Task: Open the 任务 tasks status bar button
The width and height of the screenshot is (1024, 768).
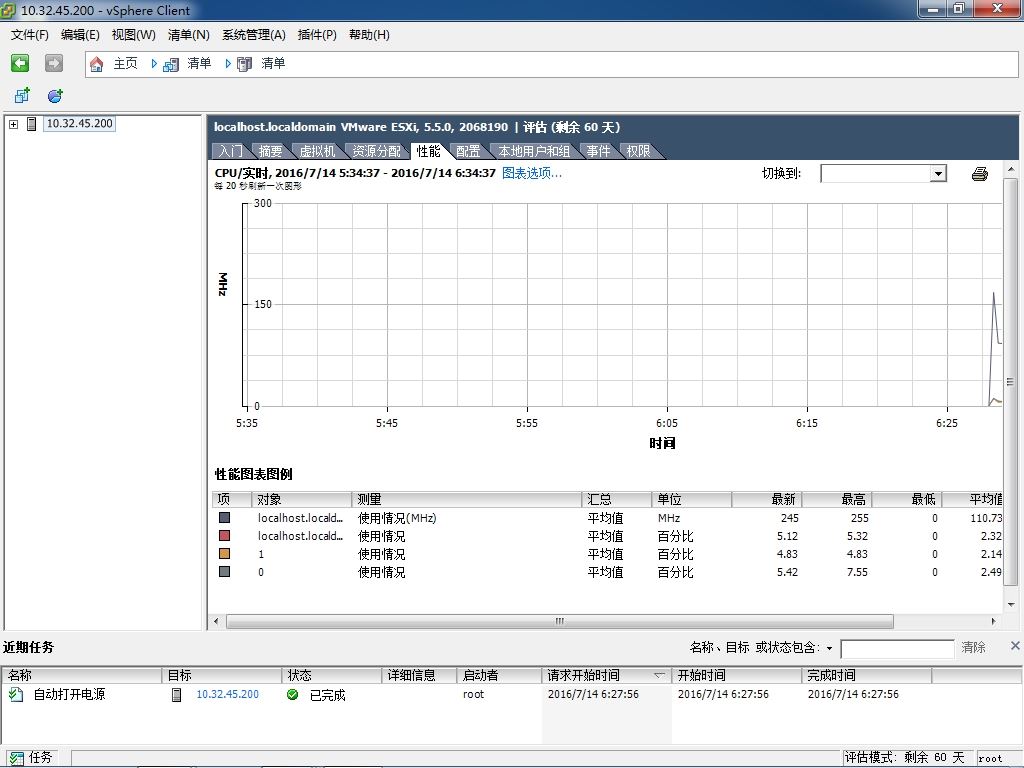Action: (x=31, y=758)
